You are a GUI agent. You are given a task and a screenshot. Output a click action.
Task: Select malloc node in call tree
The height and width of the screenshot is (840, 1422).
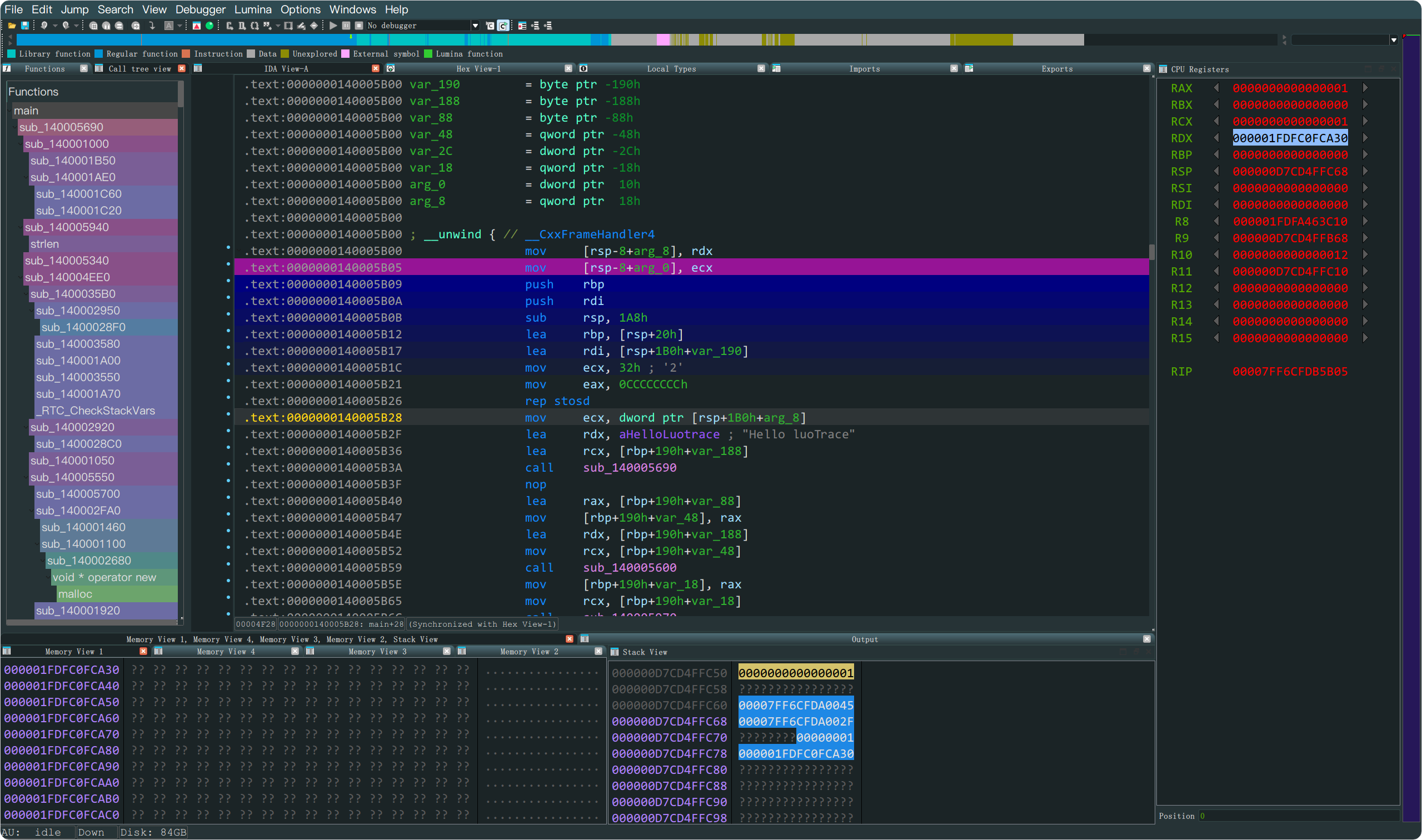74,594
